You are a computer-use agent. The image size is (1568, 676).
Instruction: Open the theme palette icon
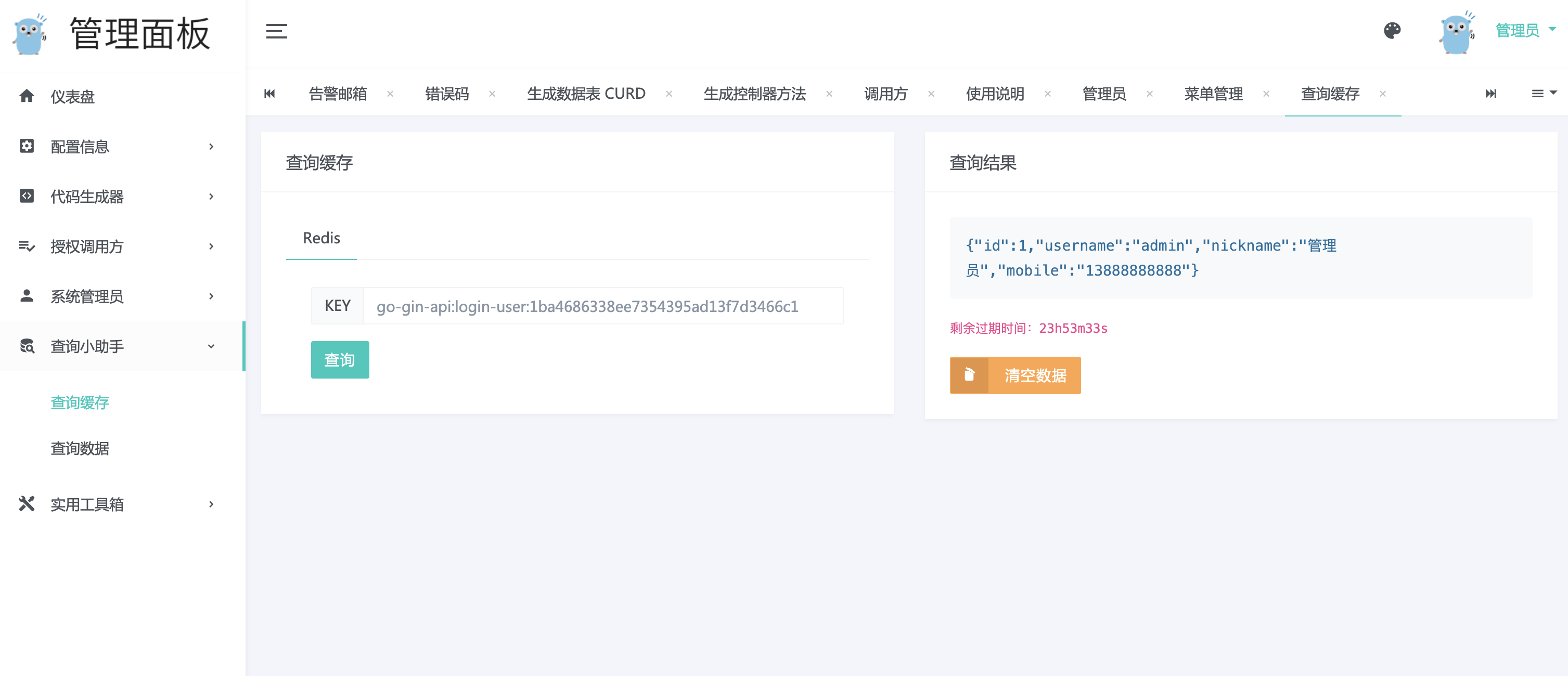pyautogui.click(x=1392, y=31)
